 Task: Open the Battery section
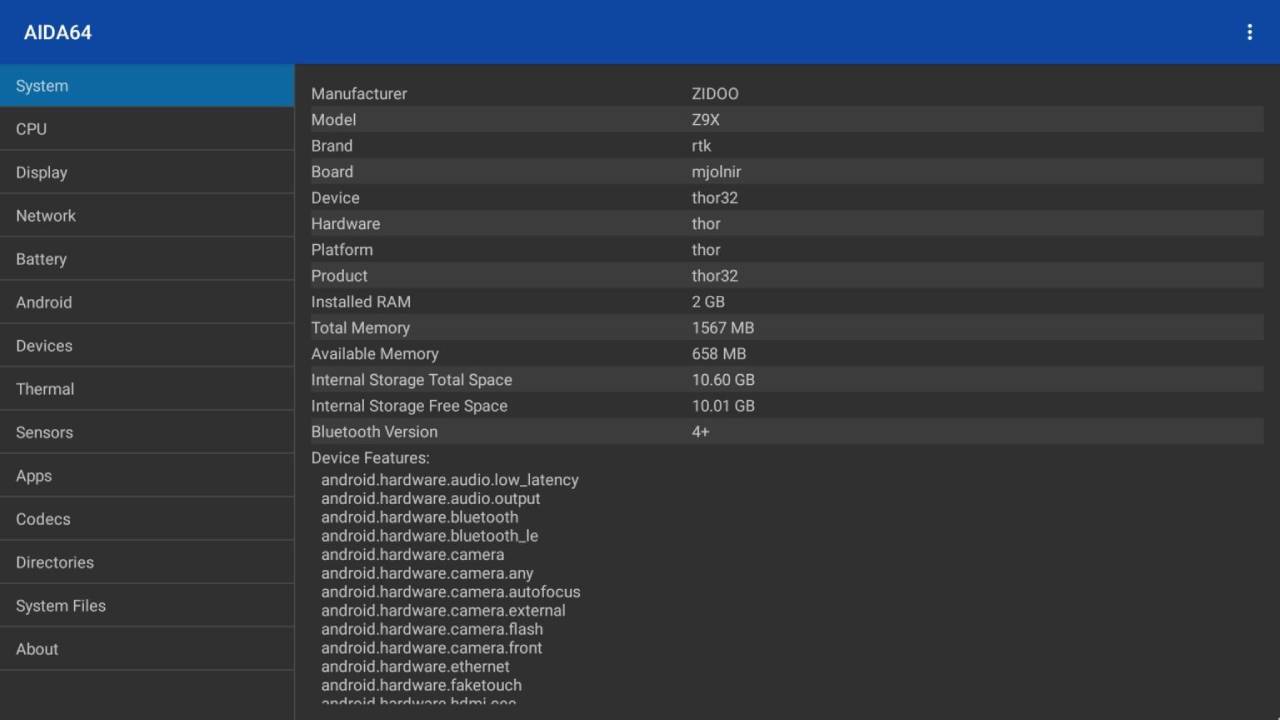tap(147, 259)
